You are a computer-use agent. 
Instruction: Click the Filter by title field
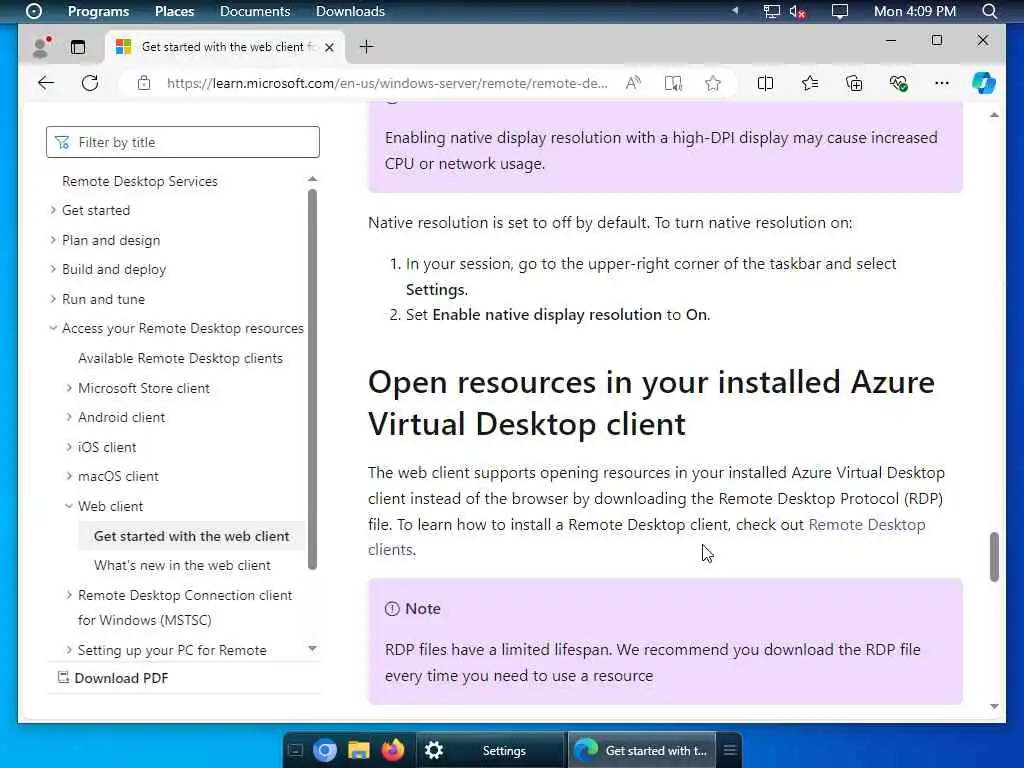click(x=183, y=142)
